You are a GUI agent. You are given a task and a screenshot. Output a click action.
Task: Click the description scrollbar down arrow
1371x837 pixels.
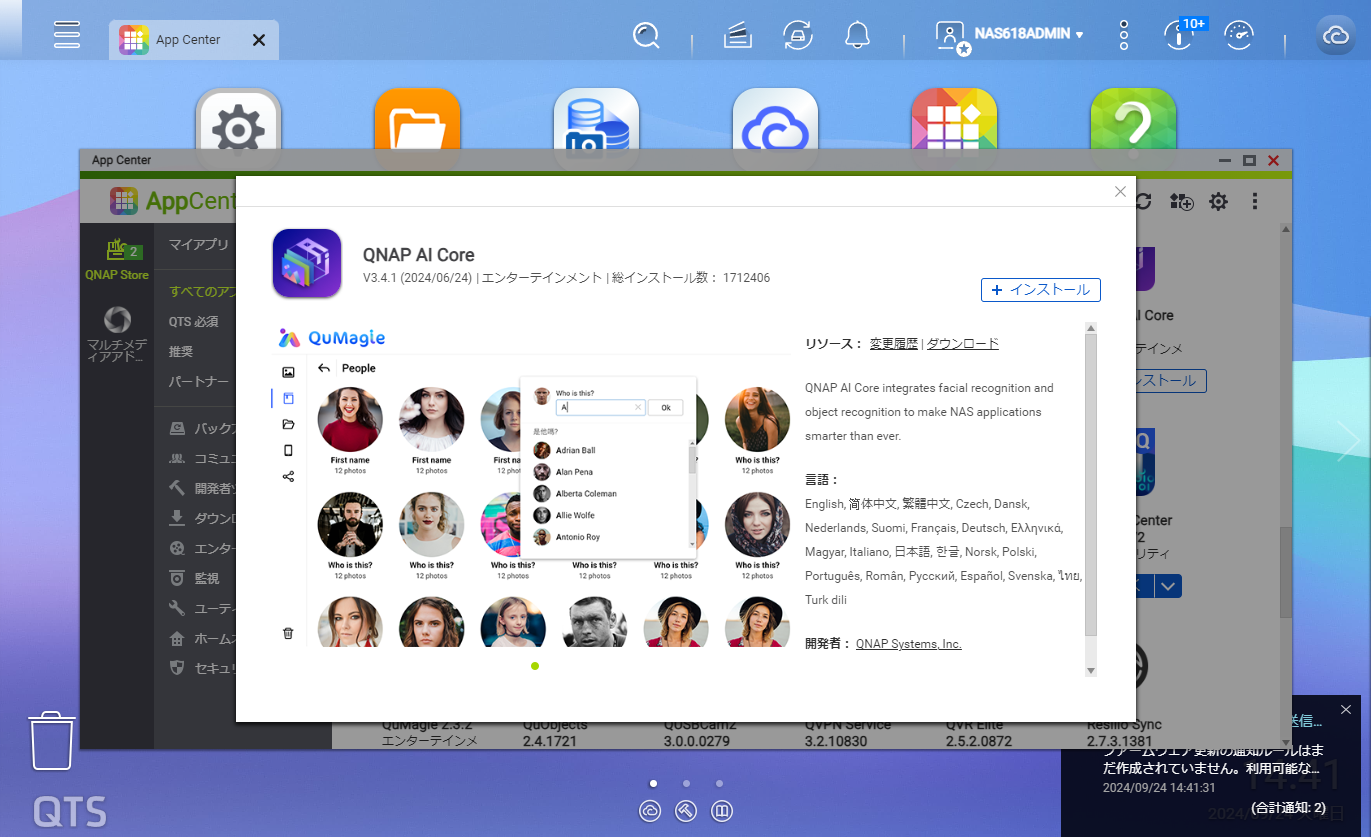click(1091, 670)
